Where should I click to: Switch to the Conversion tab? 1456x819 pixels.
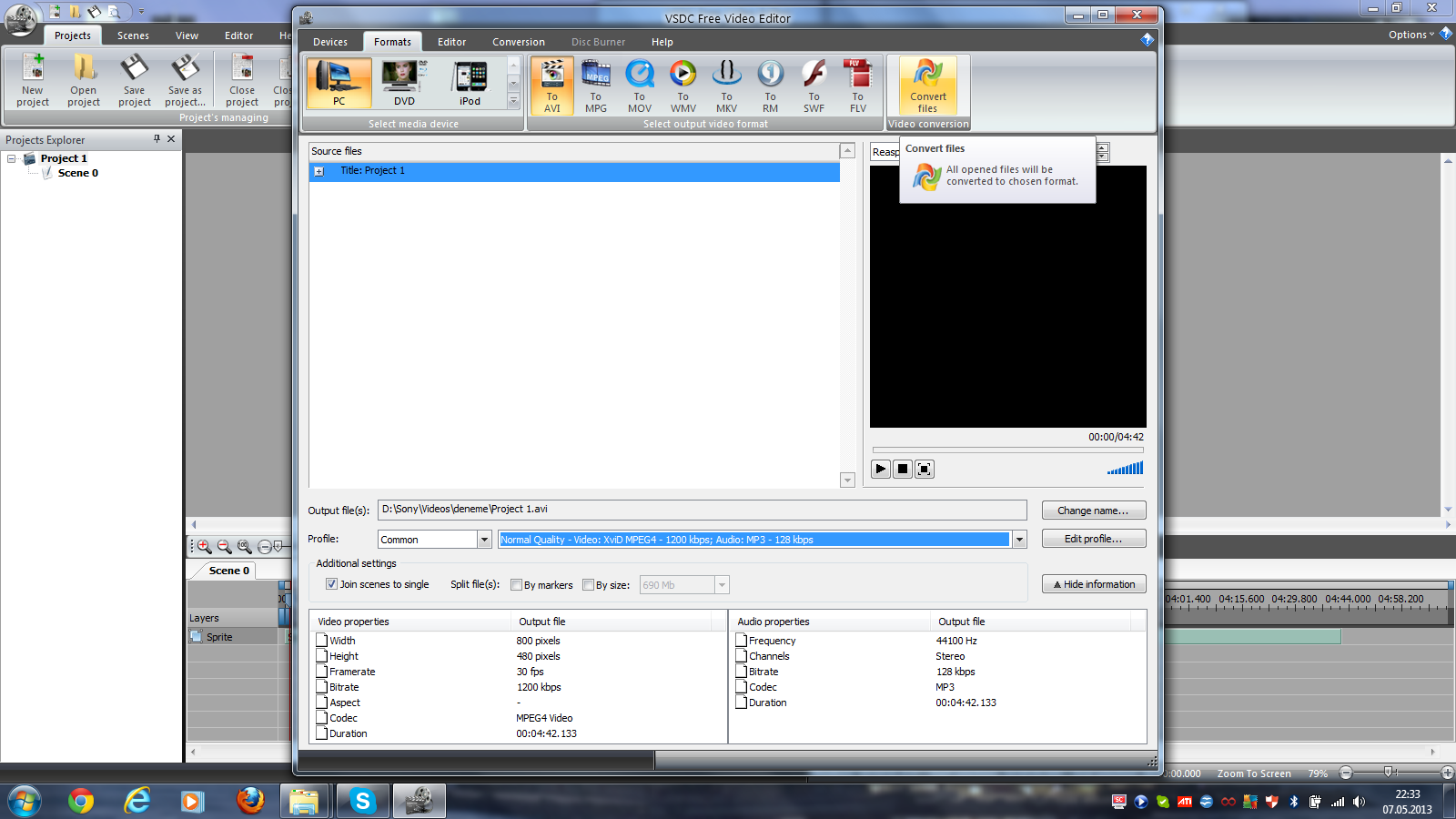(x=519, y=42)
